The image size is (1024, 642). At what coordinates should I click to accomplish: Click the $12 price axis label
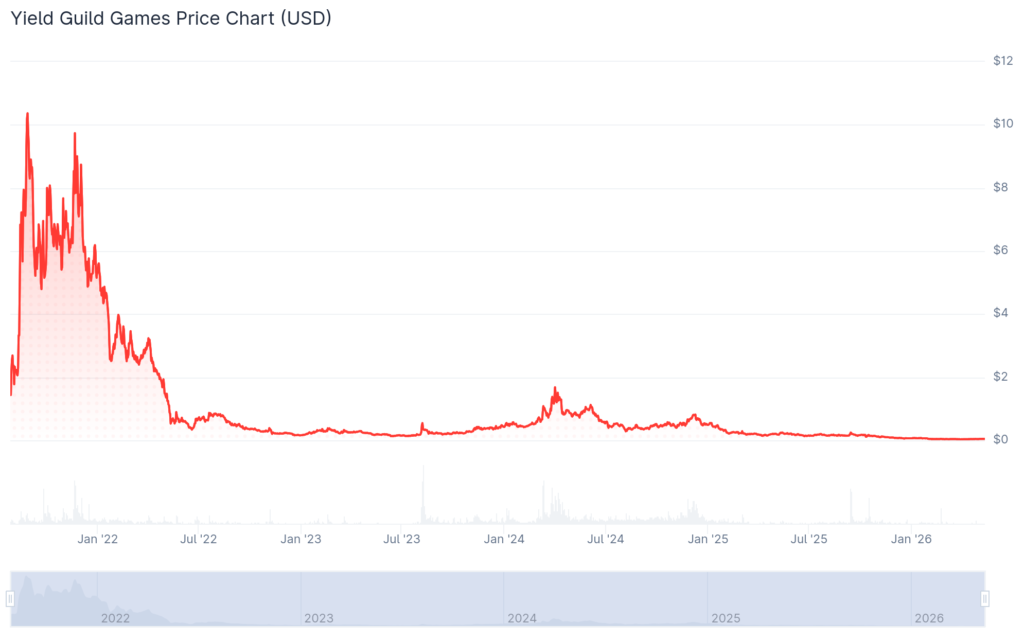coord(1002,61)
